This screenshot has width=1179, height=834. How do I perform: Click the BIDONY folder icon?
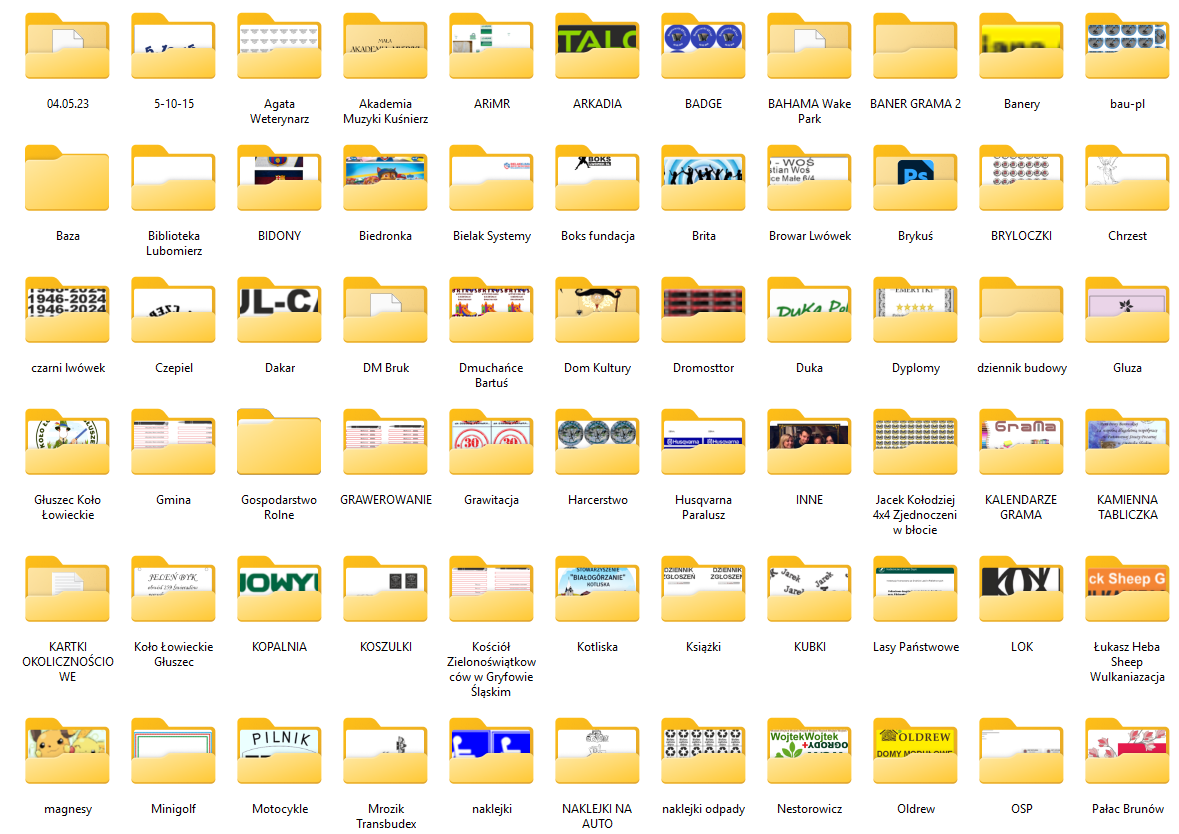[x=279, y=178]
